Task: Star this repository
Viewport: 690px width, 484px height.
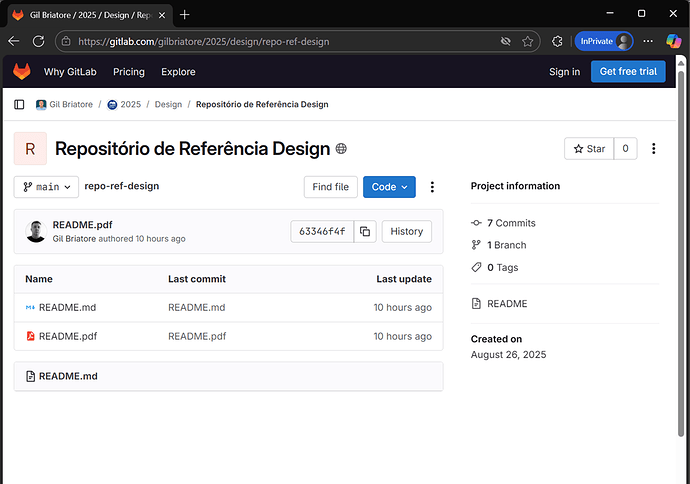Action: point(588,149)
